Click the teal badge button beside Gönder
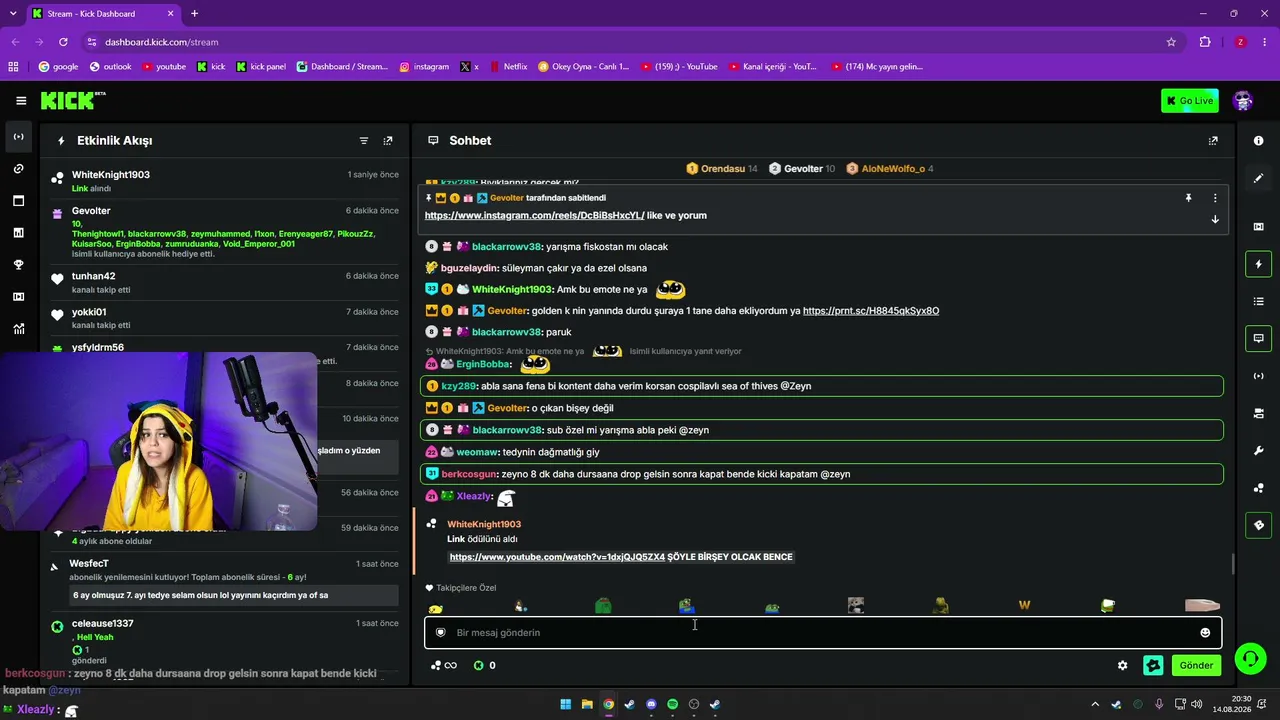This screenshot has width=1280, height=720. [x=1153, y=665]
